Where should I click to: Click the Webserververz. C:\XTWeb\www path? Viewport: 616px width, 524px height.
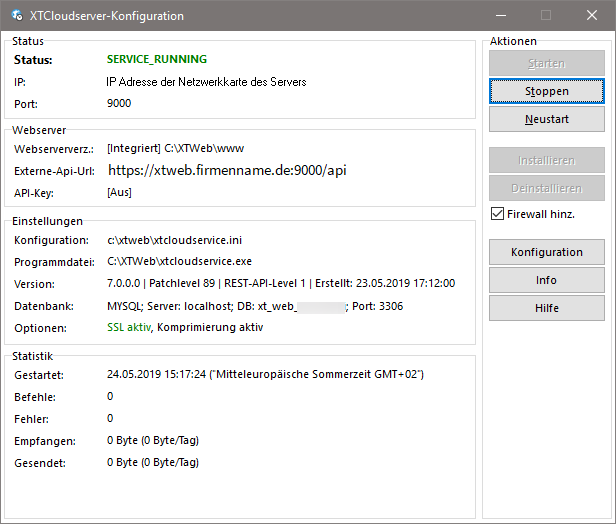pos(175,148)
